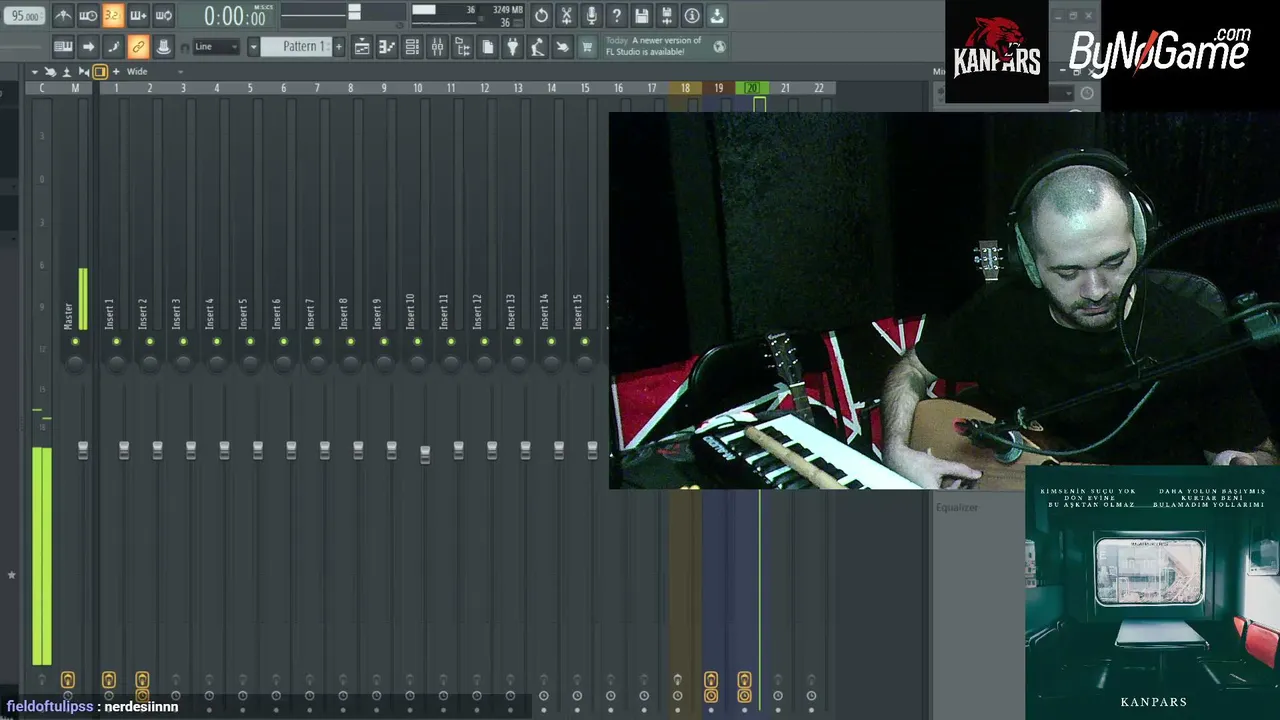The width and height of the screenshot is (1280, 720).
Task: Open the tempo tapper icon
Action: tap(537, 47)
